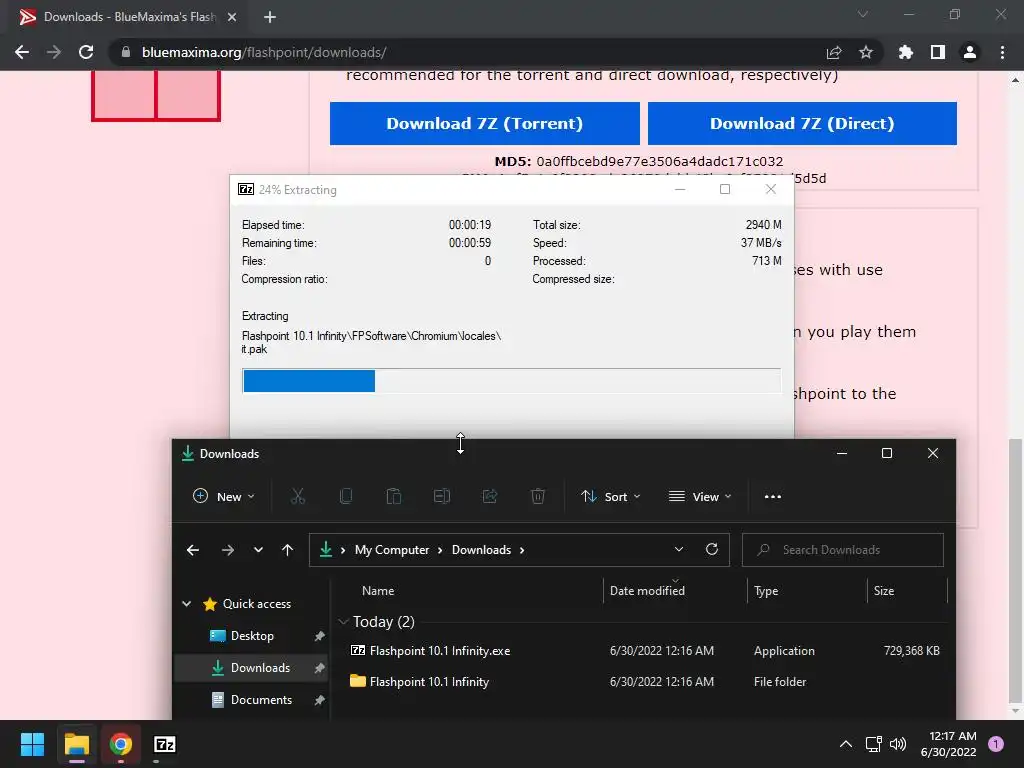Click the chevron after Downloads in address bar

522,550
